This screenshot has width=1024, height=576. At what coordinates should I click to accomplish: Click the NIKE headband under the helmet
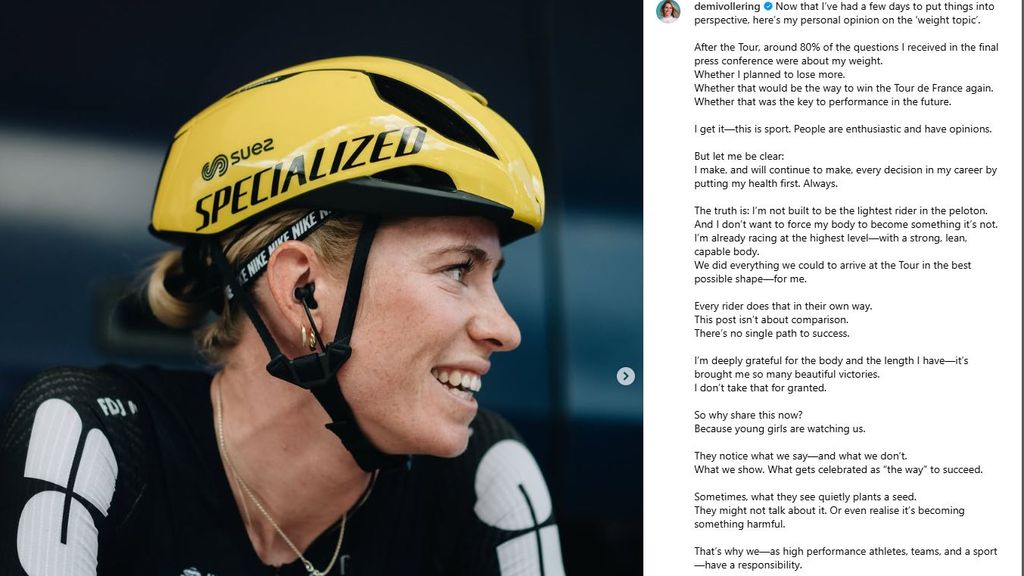[x=277, y=244]
